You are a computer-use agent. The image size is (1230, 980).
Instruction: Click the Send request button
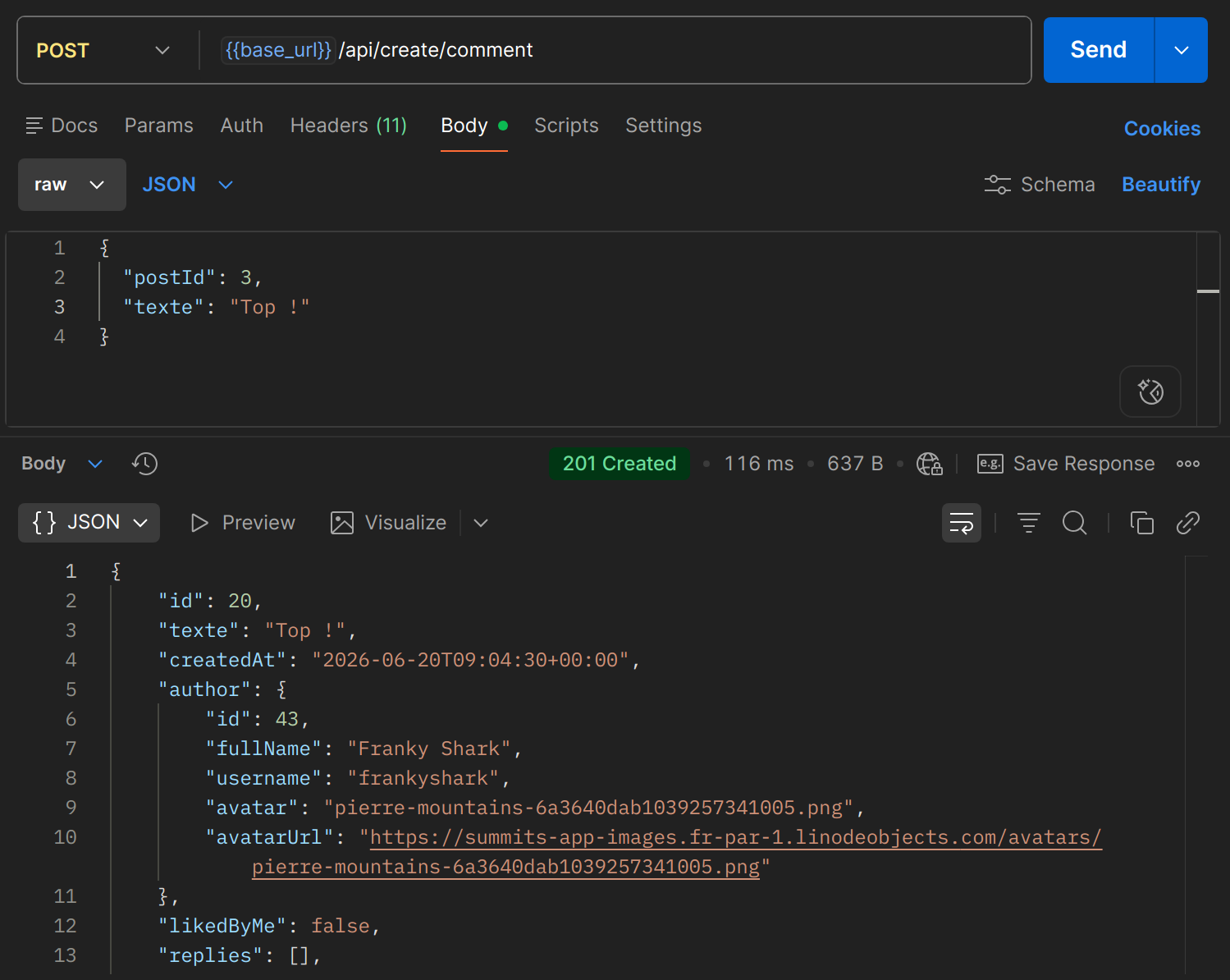[x=1098, y=50]
